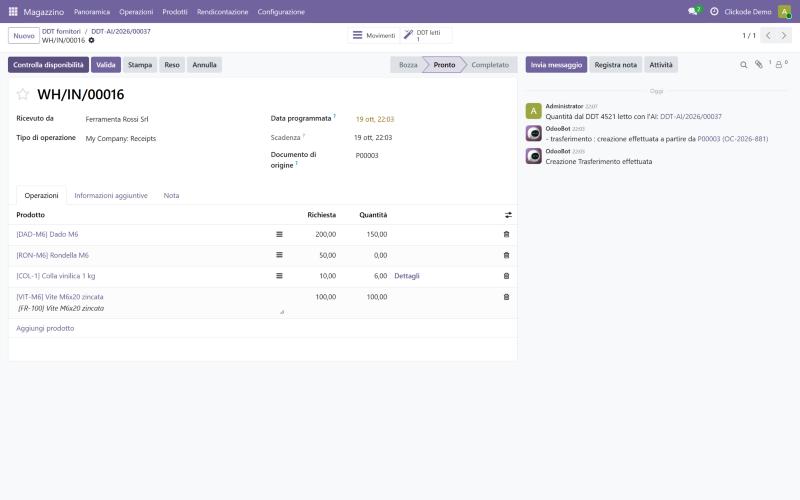Delete the Dado M6 line
This screenshot has width=800, height=500.
pyautogui.click(x=506, y=234)
